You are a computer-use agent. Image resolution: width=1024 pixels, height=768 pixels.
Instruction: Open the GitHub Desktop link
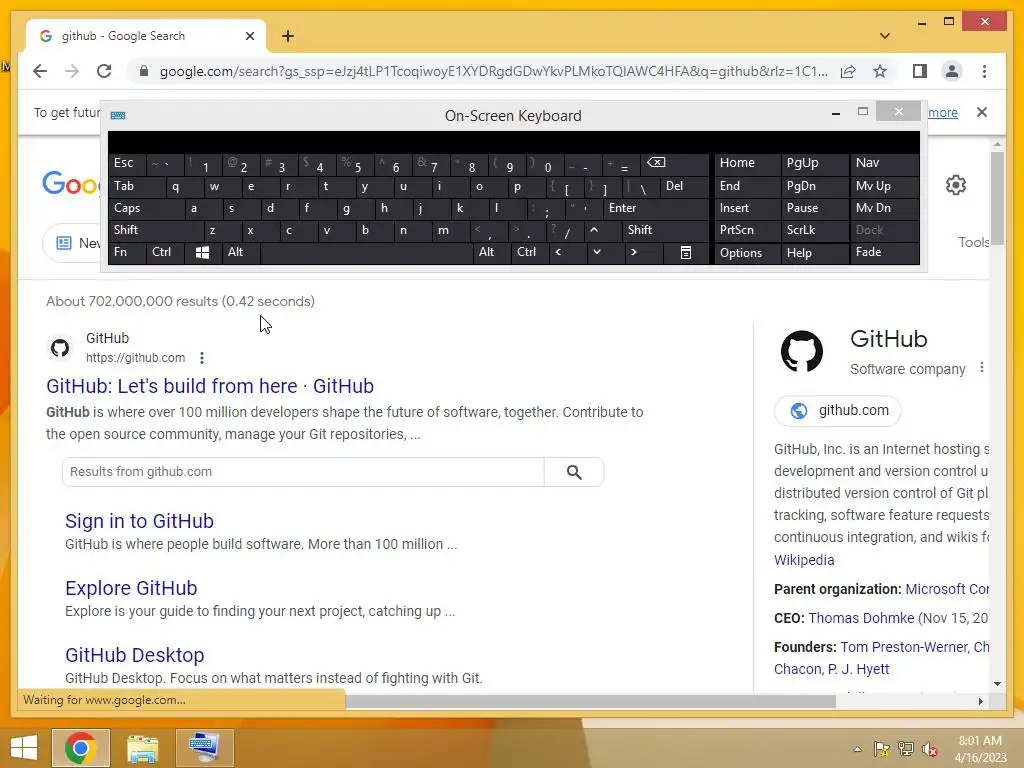135,655
